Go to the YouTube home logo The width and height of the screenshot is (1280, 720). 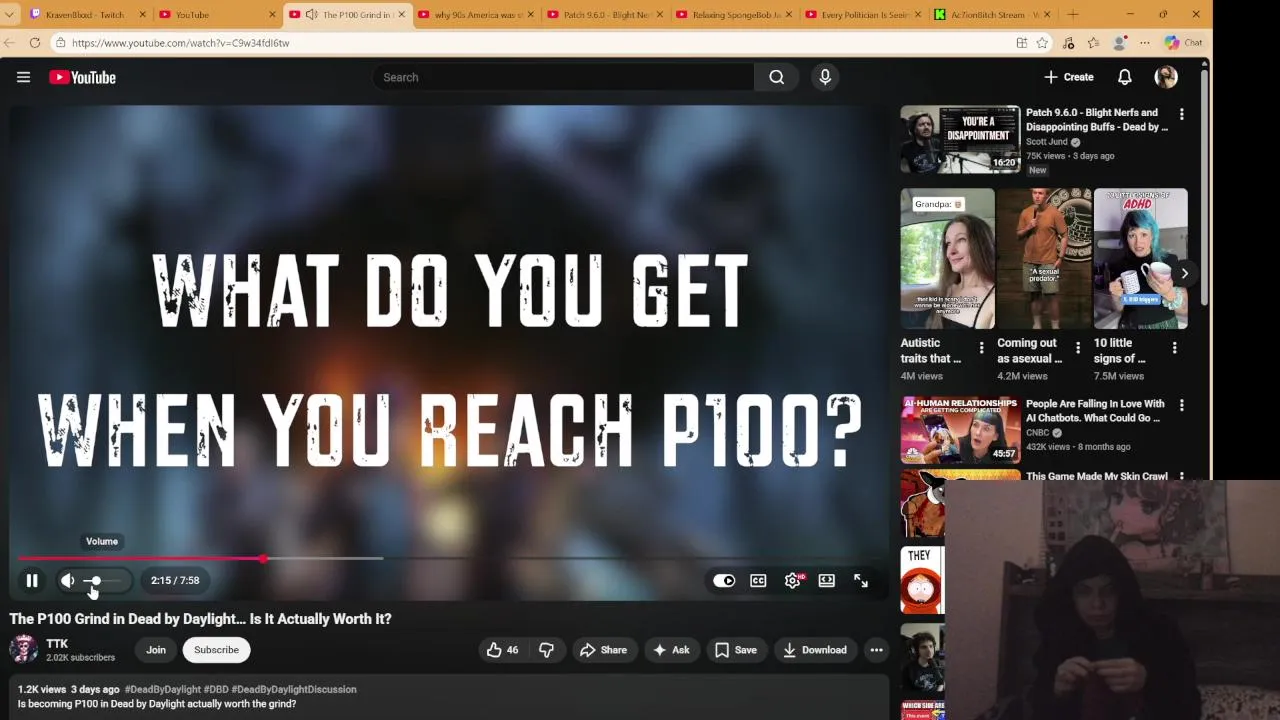[82, 77]
